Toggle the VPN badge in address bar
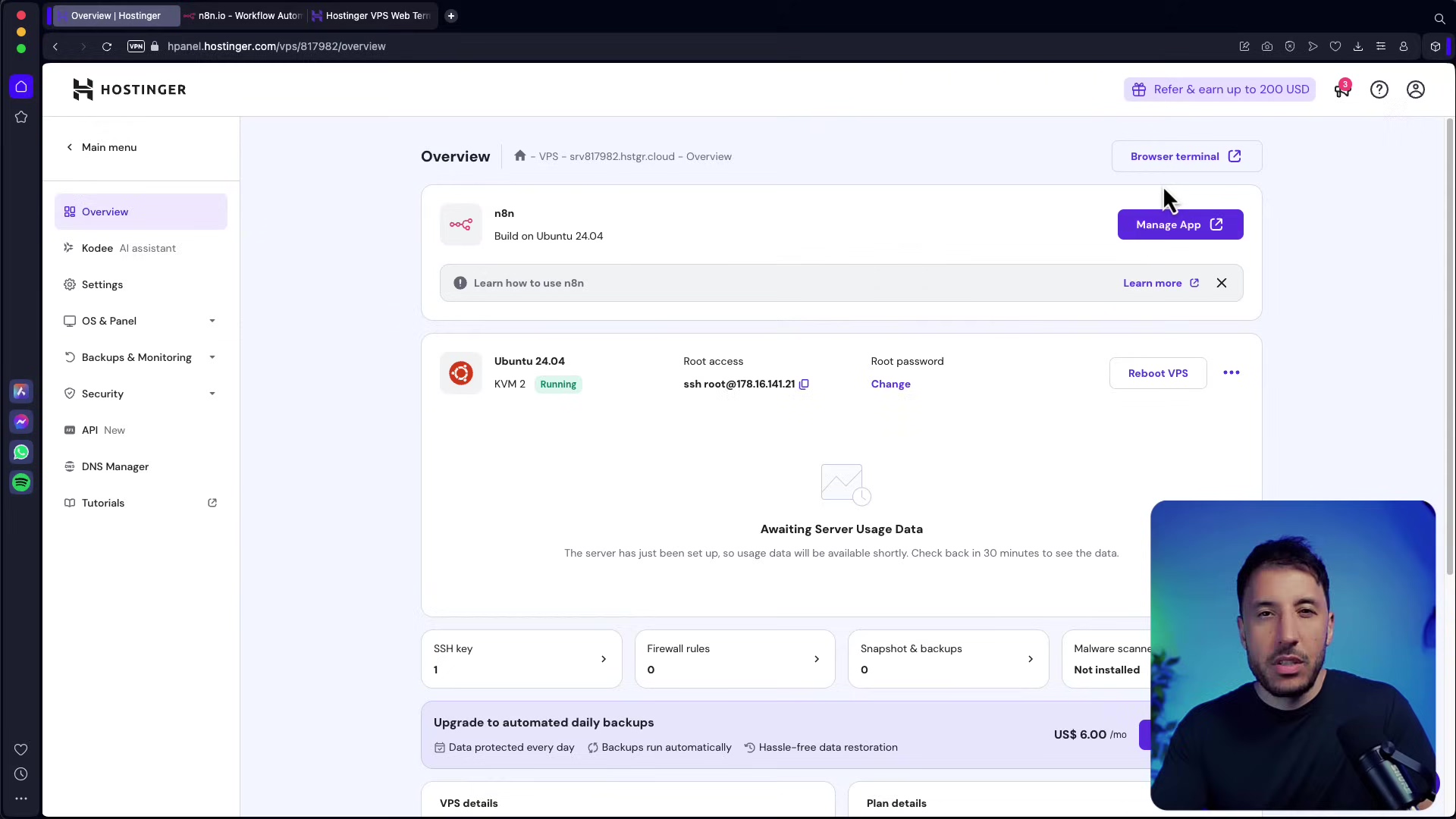Screen dimensions: 1456x819 click(136, 46)
